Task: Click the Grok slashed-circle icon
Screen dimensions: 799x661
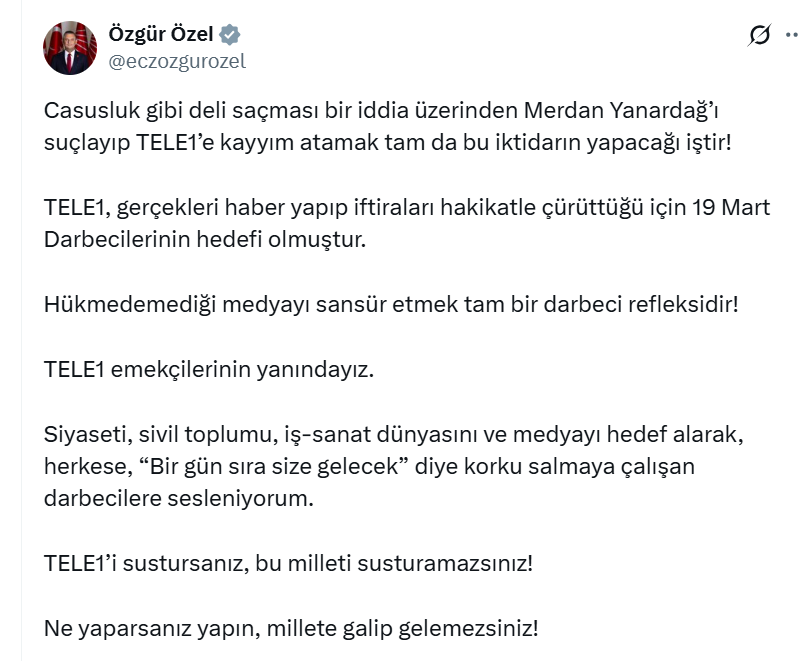Action: pyautogui.click(x=759, y=36)
